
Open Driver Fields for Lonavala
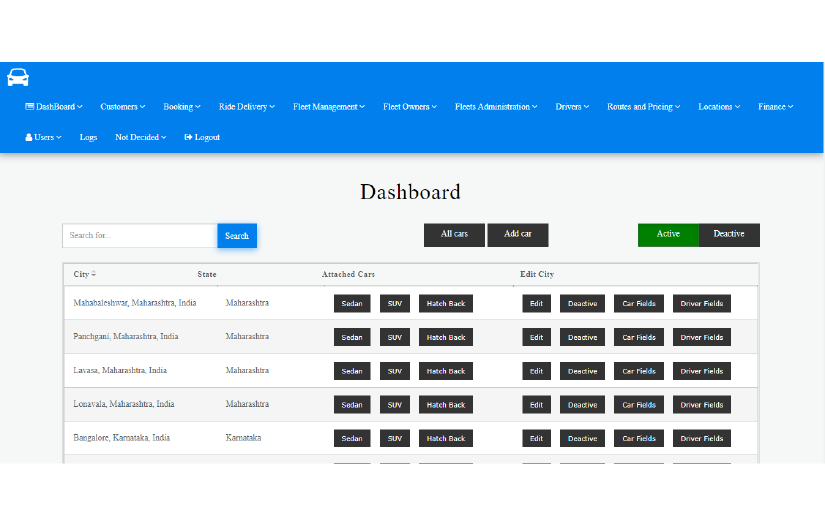pos(702,405)
